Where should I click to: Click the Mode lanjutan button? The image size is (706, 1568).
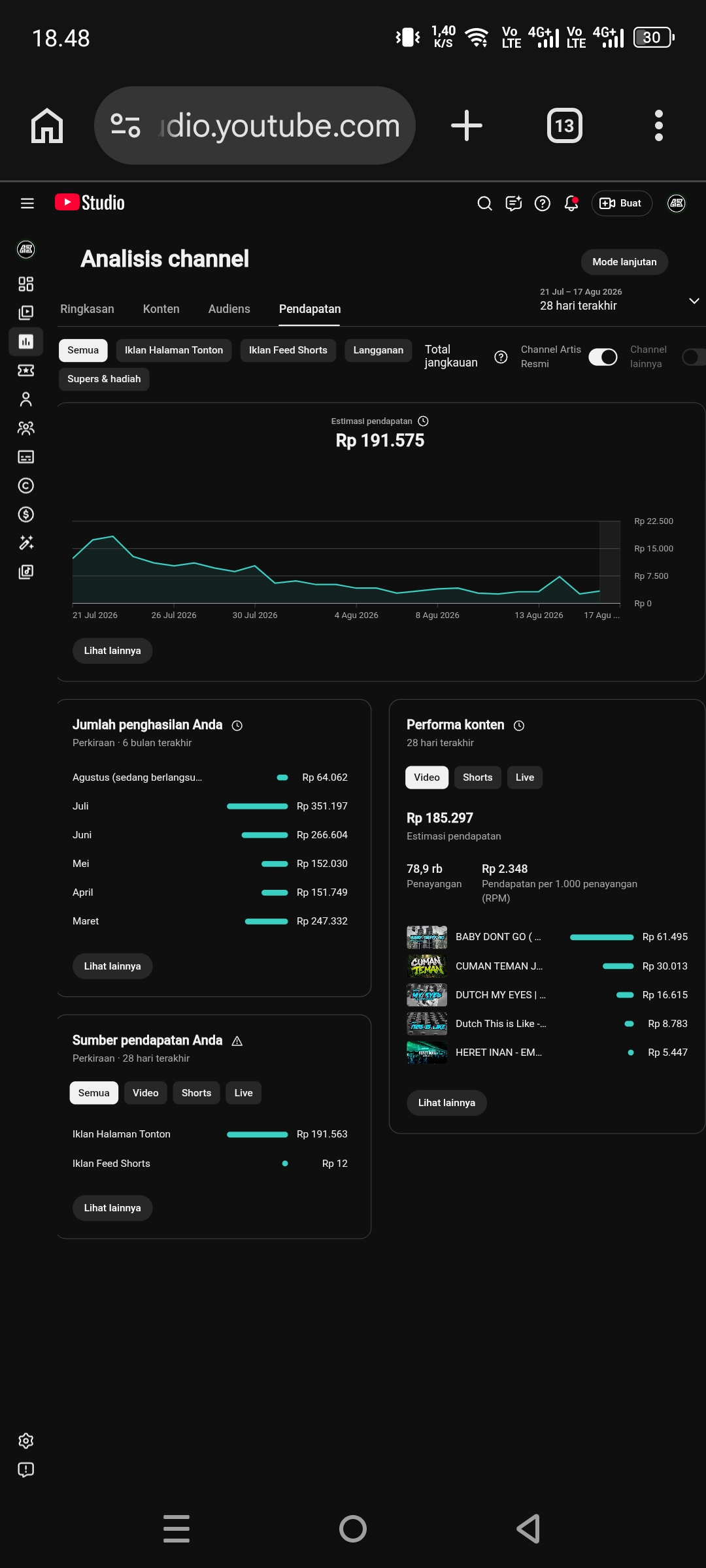click(624, 262)
